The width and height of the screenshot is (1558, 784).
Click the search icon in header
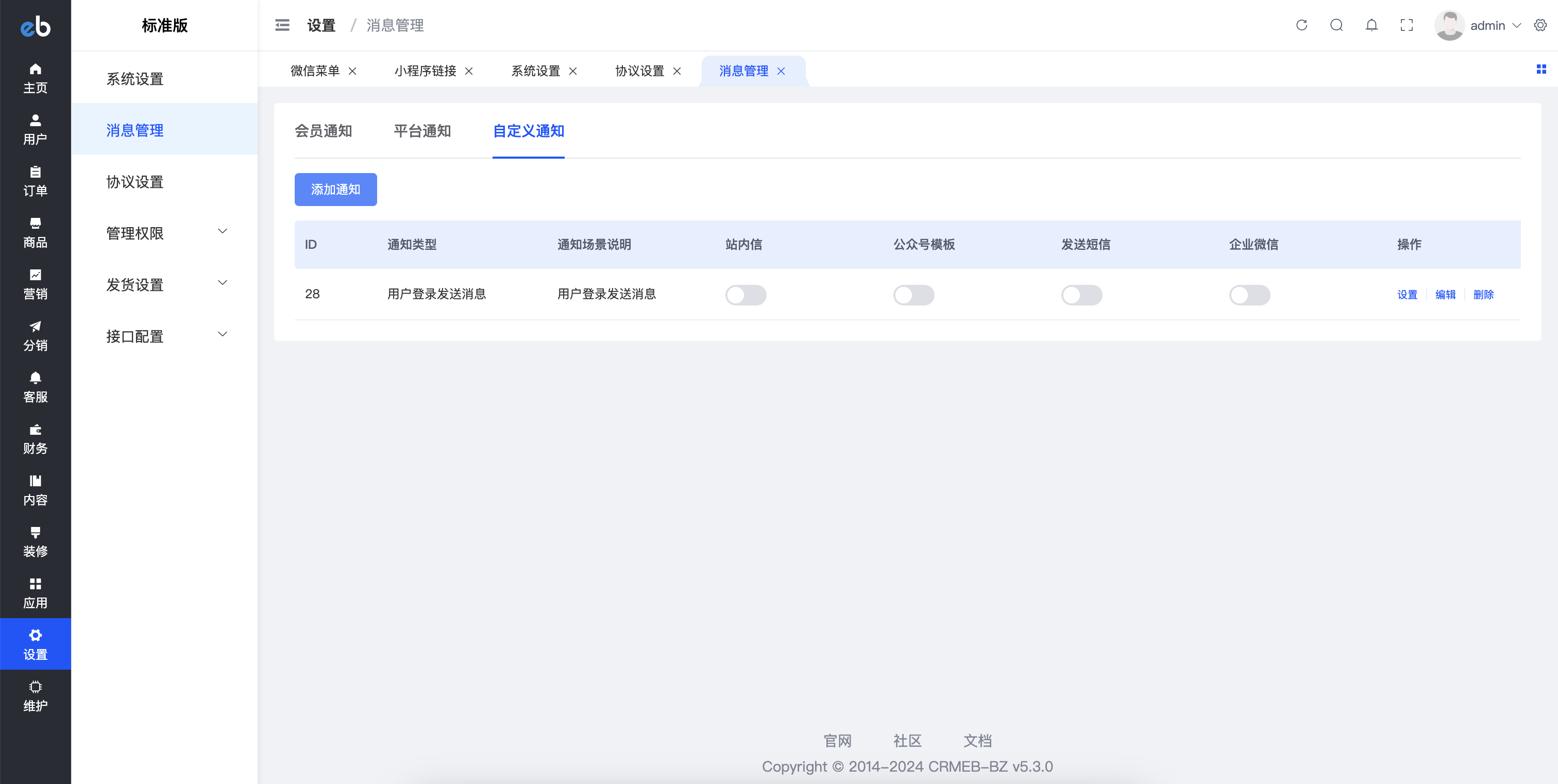pyautogui.click(x=1336, y=25)
